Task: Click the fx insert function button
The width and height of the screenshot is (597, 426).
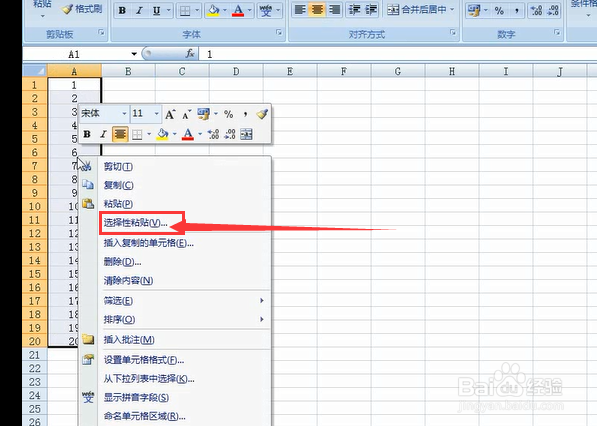Action: 190,54
